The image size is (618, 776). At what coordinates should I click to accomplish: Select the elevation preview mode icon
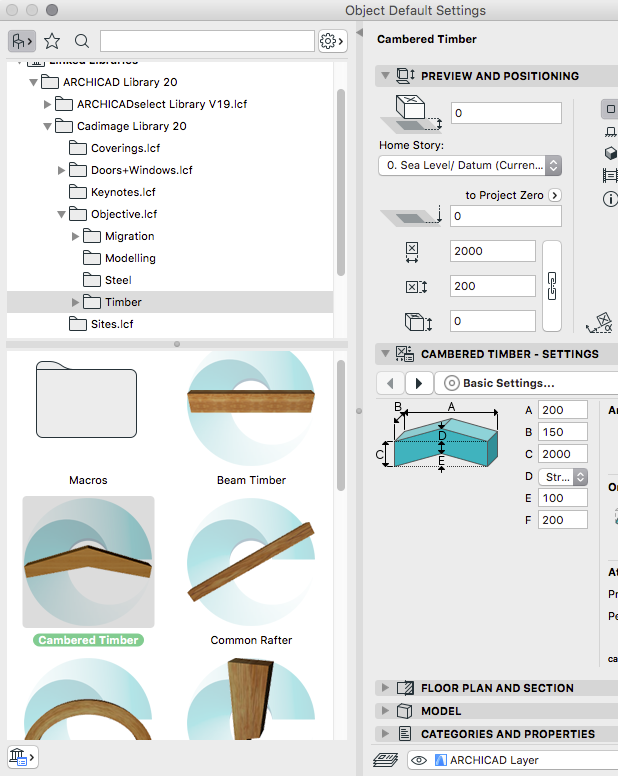tap(611, 132)
